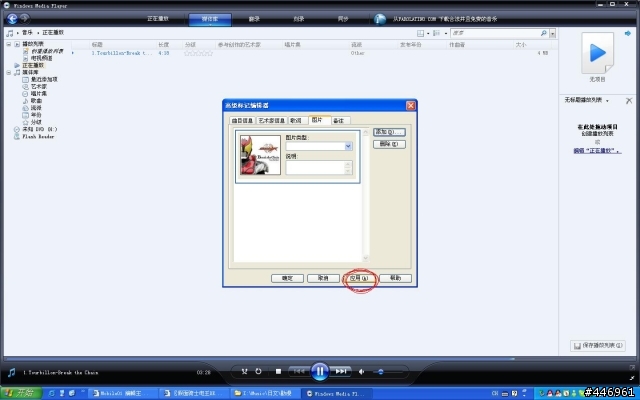Click the album art thumbnail in editor
This screenshot has width=640, height=400.
click(x=260, y=155)
